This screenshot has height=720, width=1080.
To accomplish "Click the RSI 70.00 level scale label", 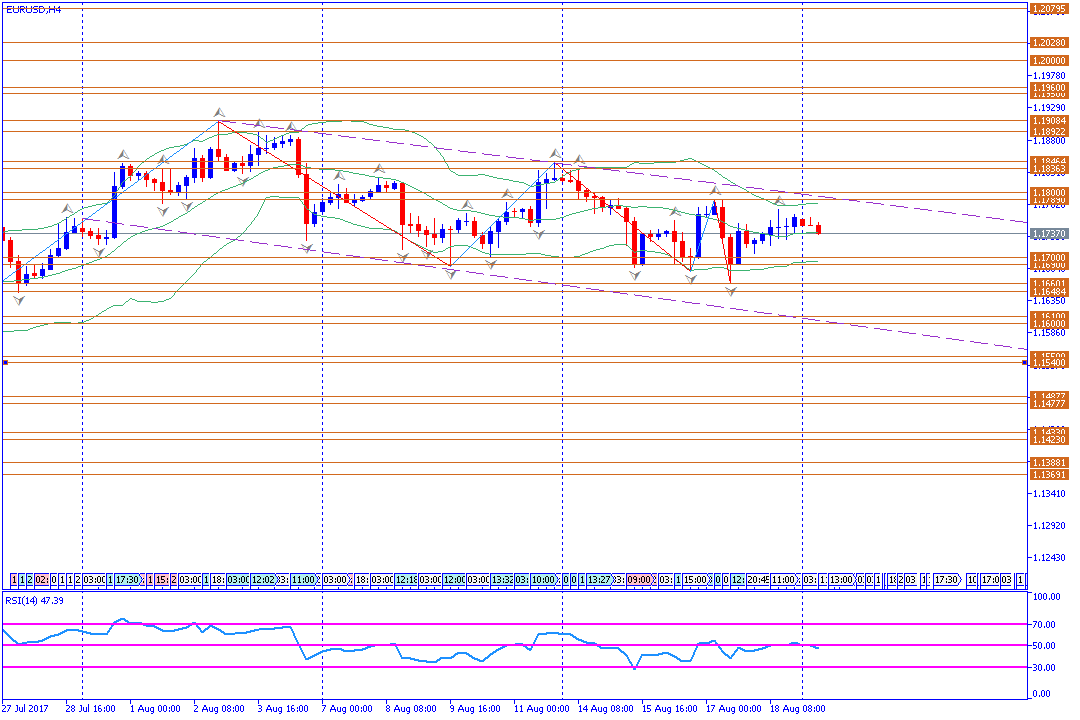I will tap(1047, 624).
